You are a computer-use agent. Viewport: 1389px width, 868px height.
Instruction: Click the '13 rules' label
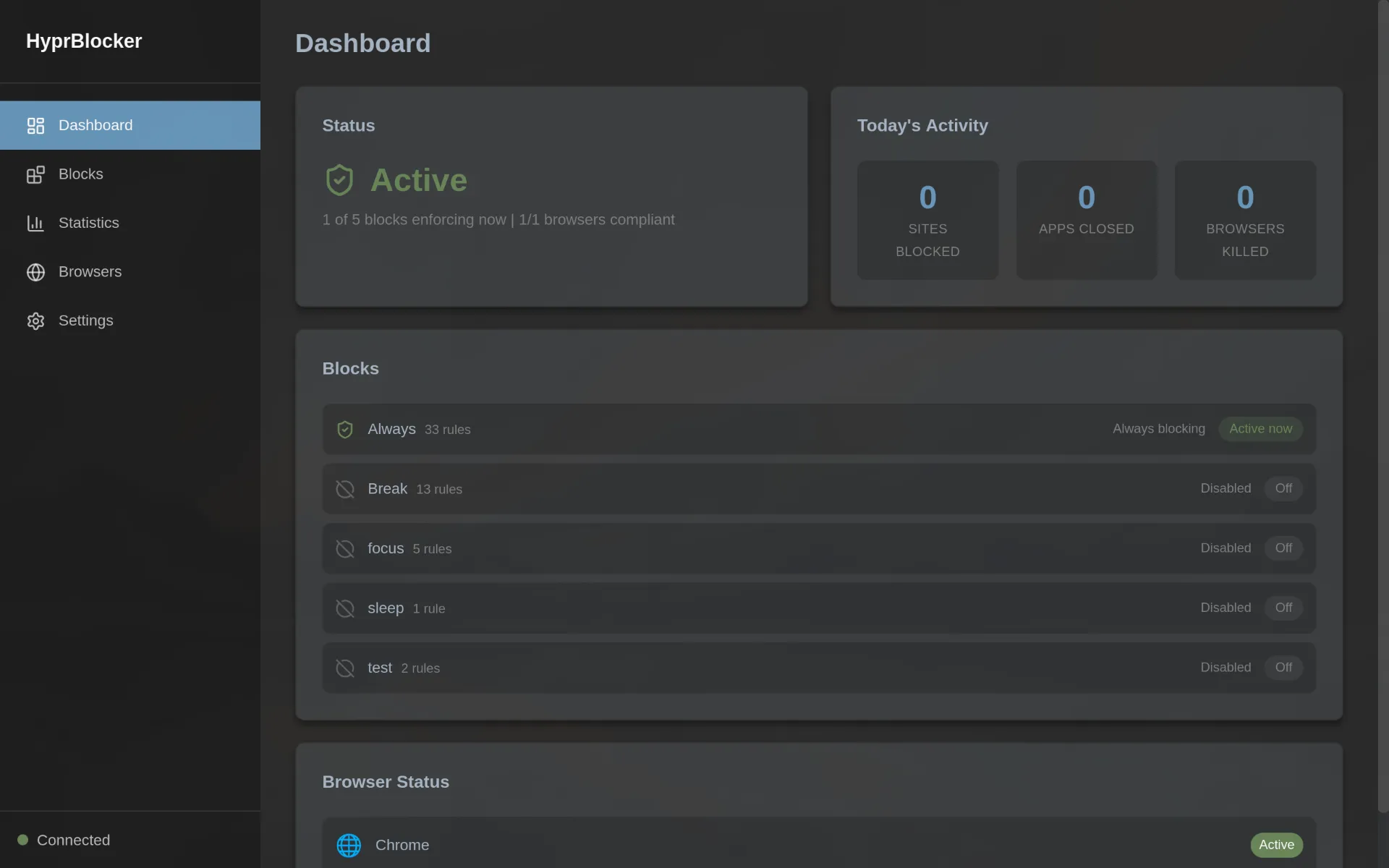439,490
